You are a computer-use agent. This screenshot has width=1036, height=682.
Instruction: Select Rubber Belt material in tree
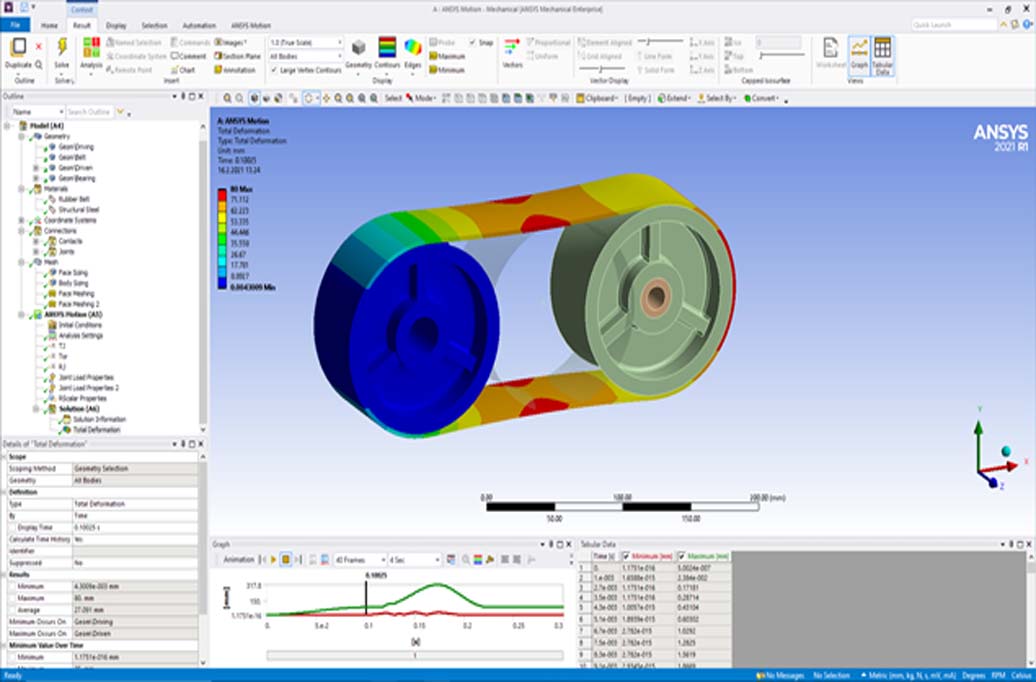[x=73, y=199]
